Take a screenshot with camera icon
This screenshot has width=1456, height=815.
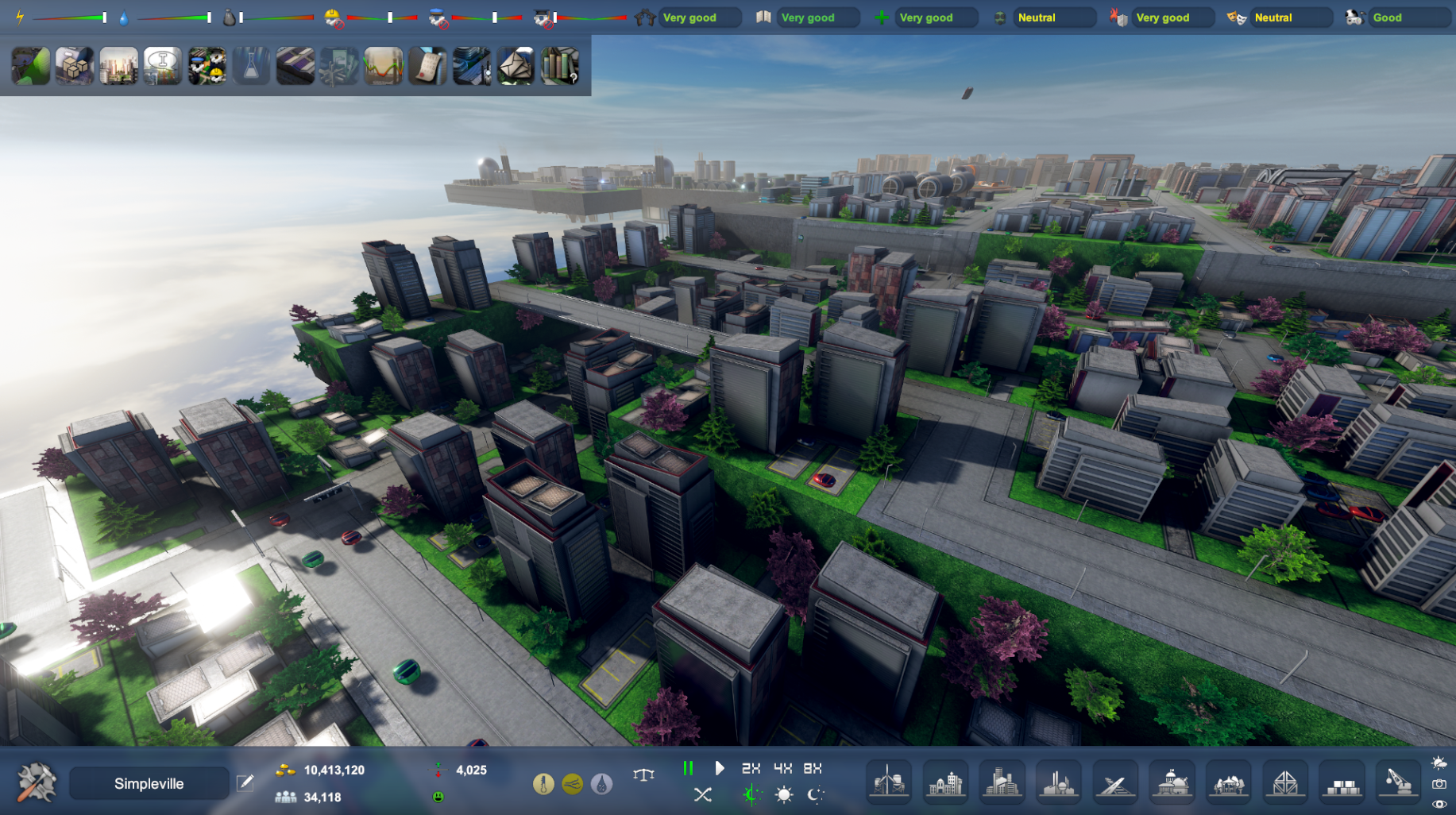[x=1439, y=783]
